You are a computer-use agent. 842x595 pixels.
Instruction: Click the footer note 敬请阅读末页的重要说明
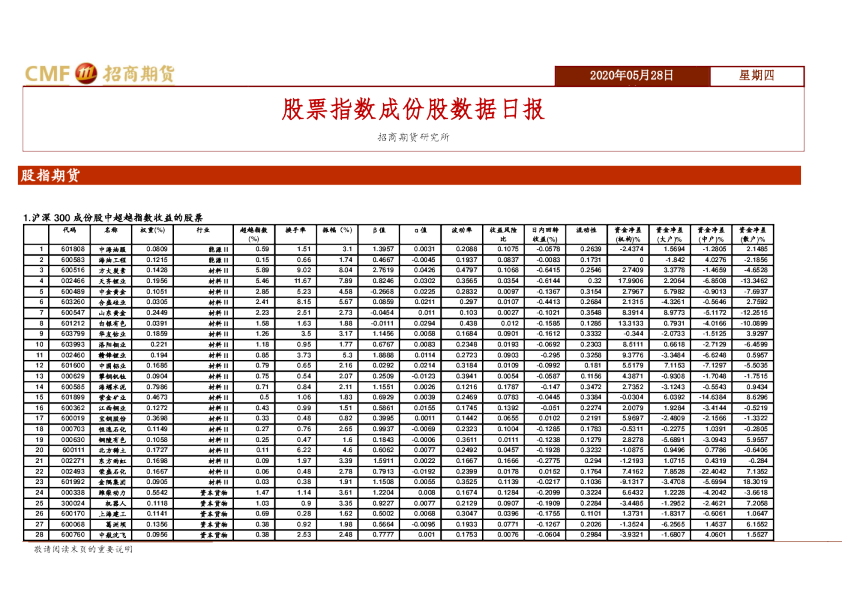[x=82, y=549]
